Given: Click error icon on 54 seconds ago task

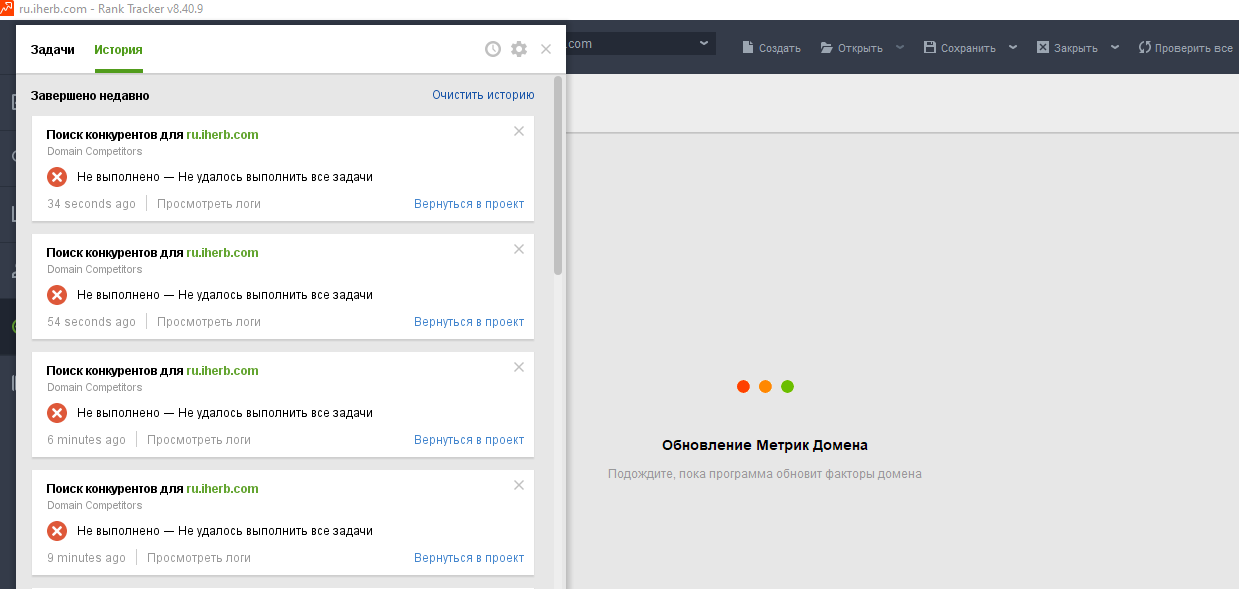Looking at the screenshot, I should [57, 295].
